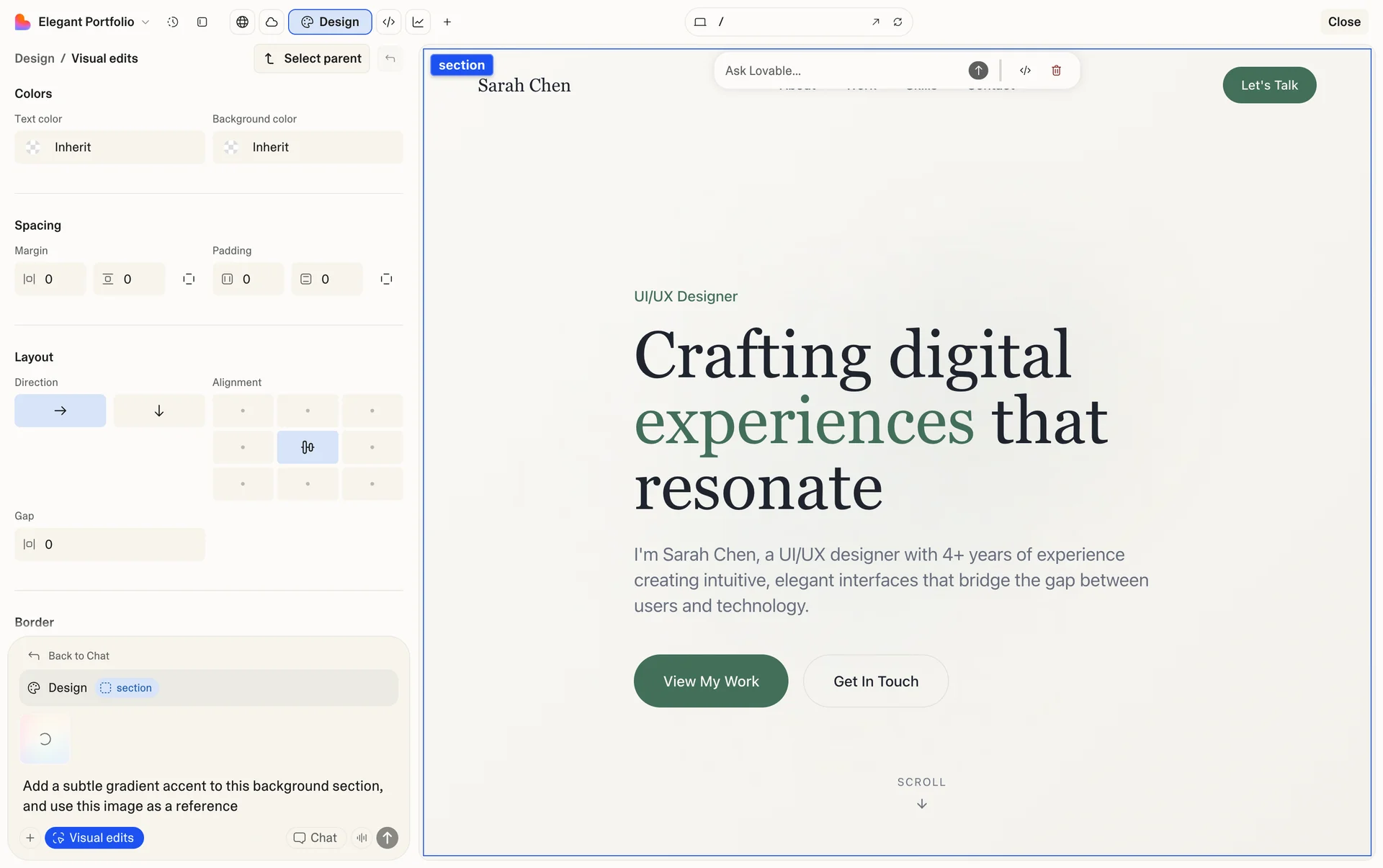Screen dimensions: 1383x868
Task: Open the preview in a new tab with the arrow icon
Action: pos(875,22)
